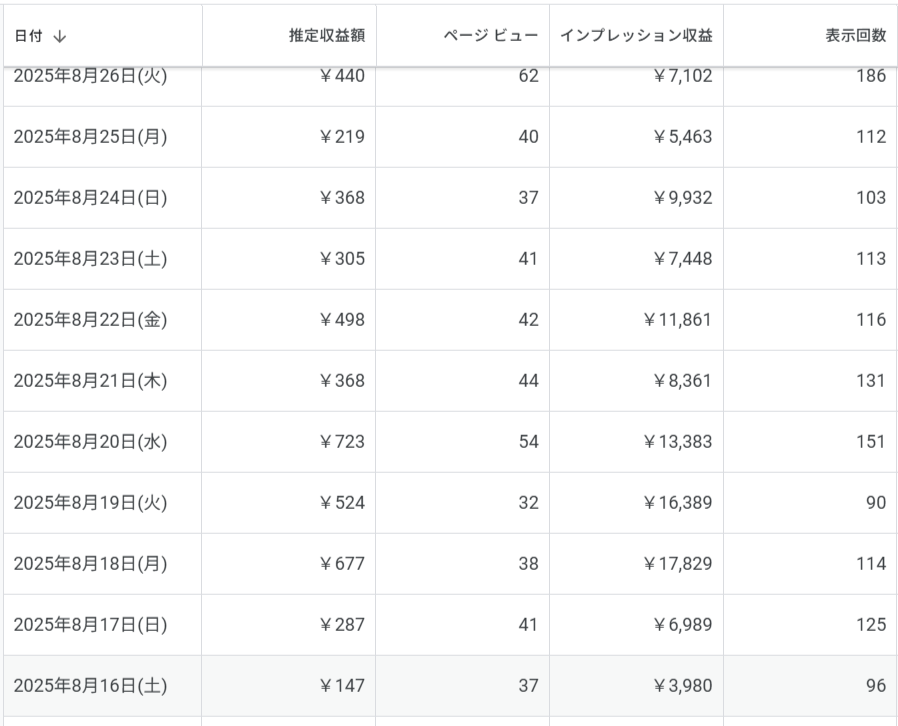
Task: Select the 2025年8月22日(金) date cell
Action: [90, 320]
